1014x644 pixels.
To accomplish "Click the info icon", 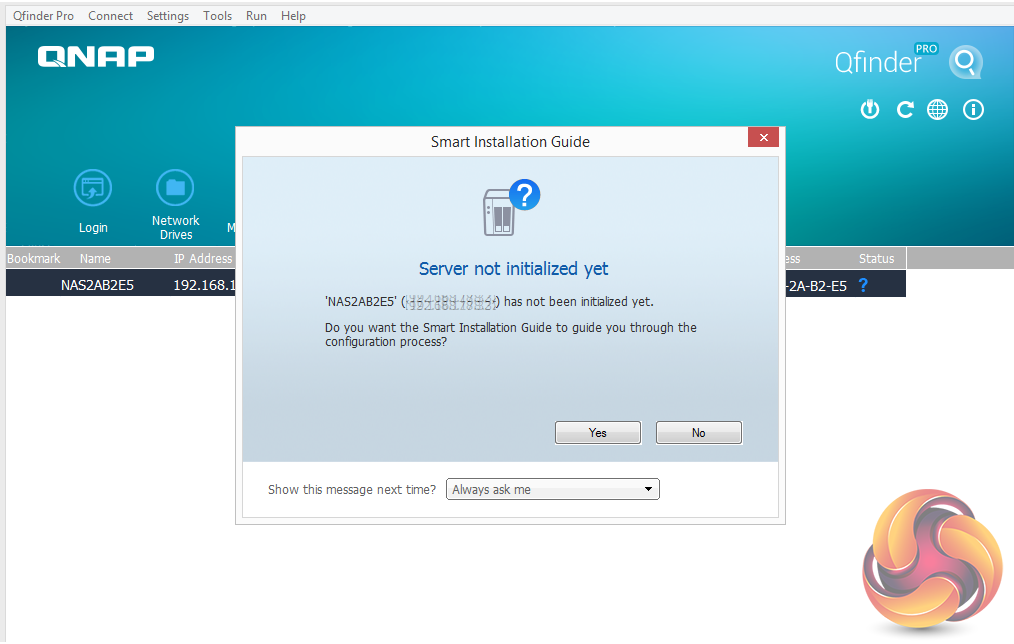I will tap(973, 109).
